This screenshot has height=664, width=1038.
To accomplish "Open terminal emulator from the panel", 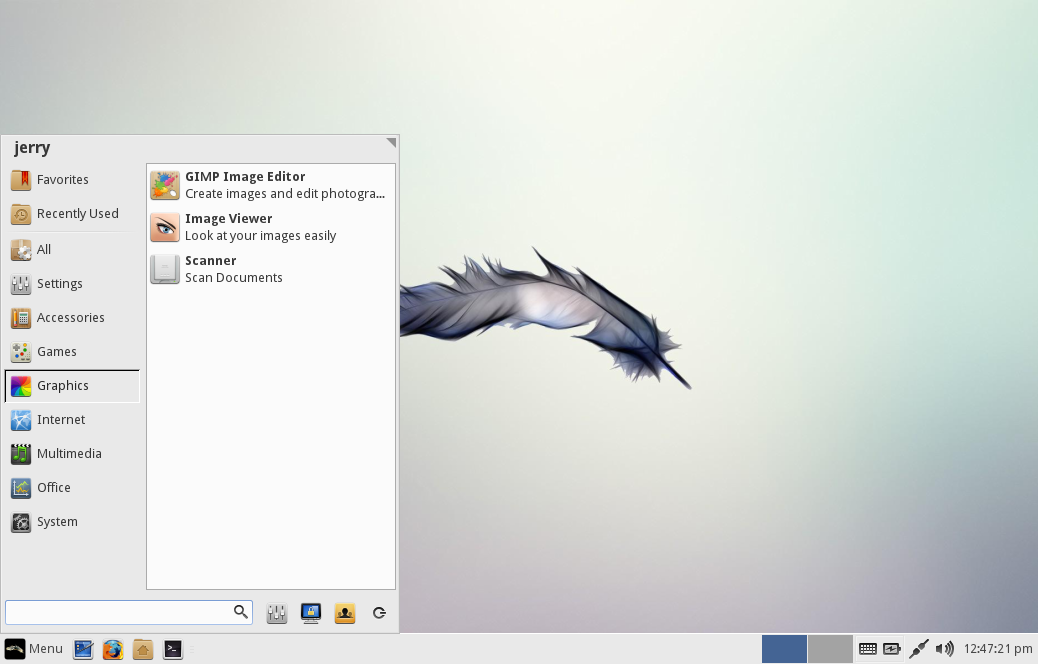I will [x=173, y=649].
